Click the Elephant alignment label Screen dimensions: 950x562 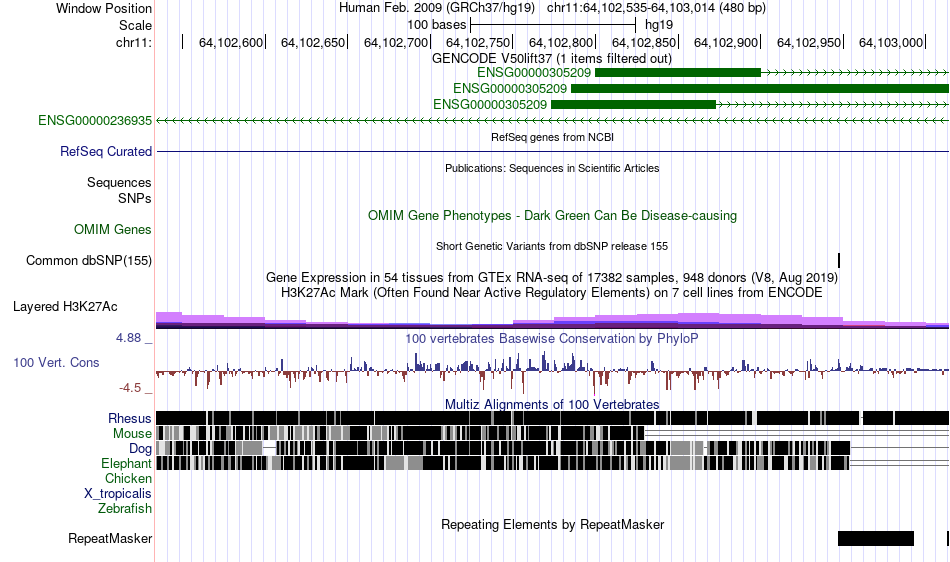126,463
